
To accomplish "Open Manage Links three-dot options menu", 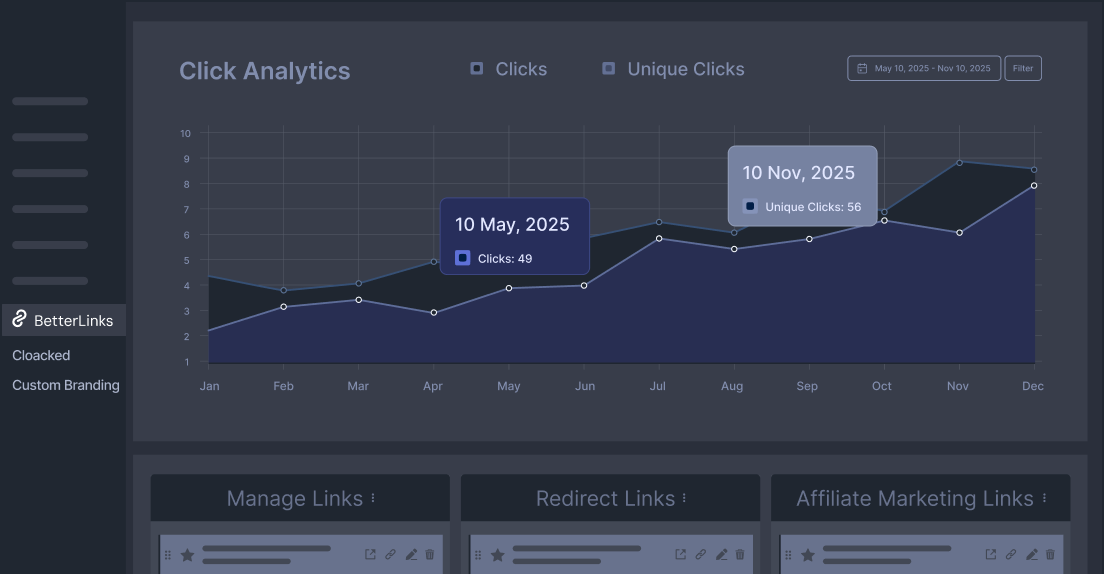I will [373, 498].
